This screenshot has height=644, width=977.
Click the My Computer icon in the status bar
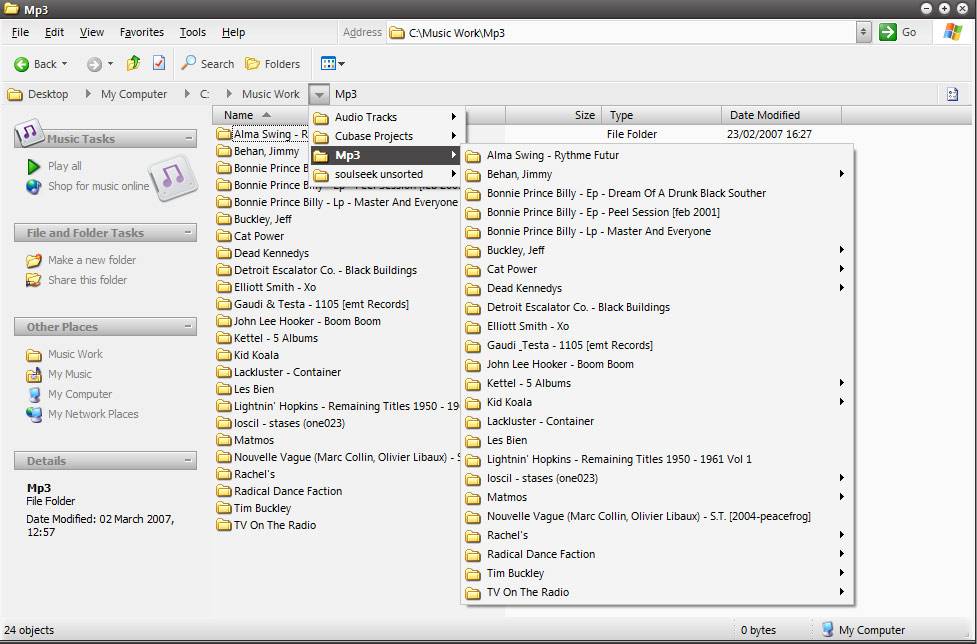(x=827, y=630)
